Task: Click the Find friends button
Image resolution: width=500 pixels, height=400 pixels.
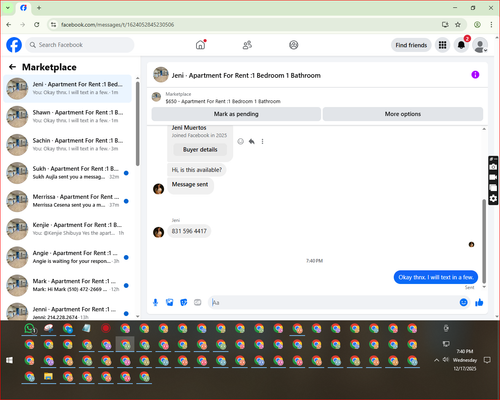Action: pos(411,45)
